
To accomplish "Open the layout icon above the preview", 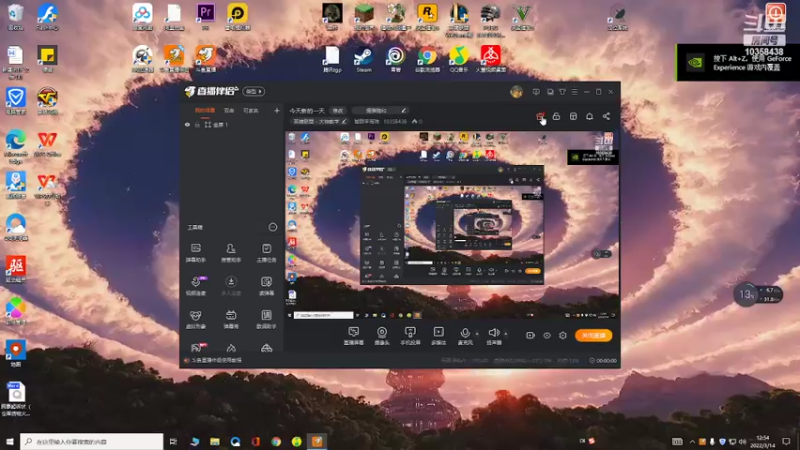I will [573, 117].
